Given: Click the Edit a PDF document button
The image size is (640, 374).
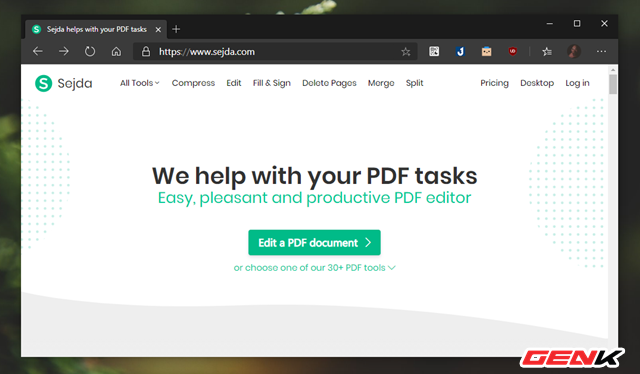Looking at the screenshot, I should 314,243.
